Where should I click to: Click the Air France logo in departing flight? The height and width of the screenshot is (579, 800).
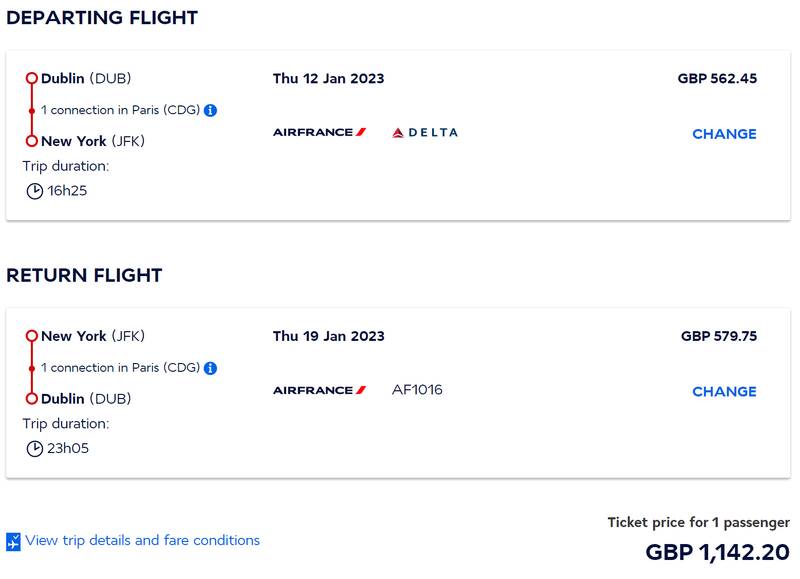pos(319,133)
